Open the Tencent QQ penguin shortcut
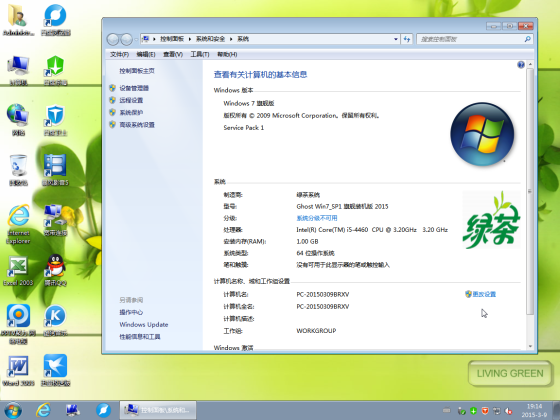Image resolution: width=560 pixels, height=420 pixels. tap(55, 271)
